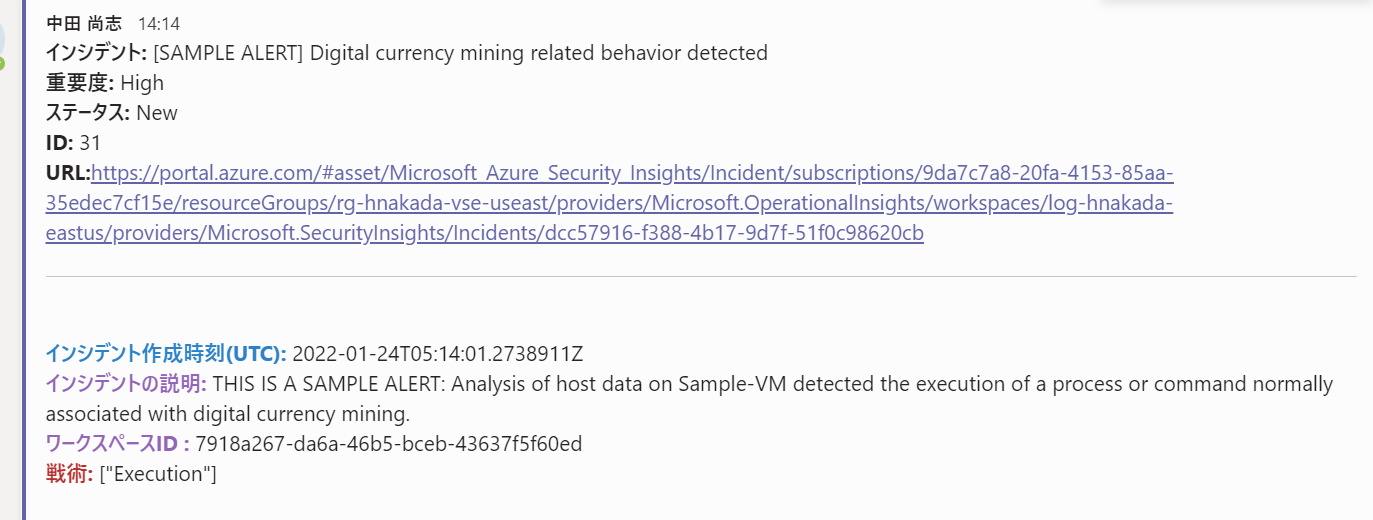Viewport: 1373px width, 520px height.
Task: Open the portal.azure.com incident URL
Action: (x=632, y=173)
